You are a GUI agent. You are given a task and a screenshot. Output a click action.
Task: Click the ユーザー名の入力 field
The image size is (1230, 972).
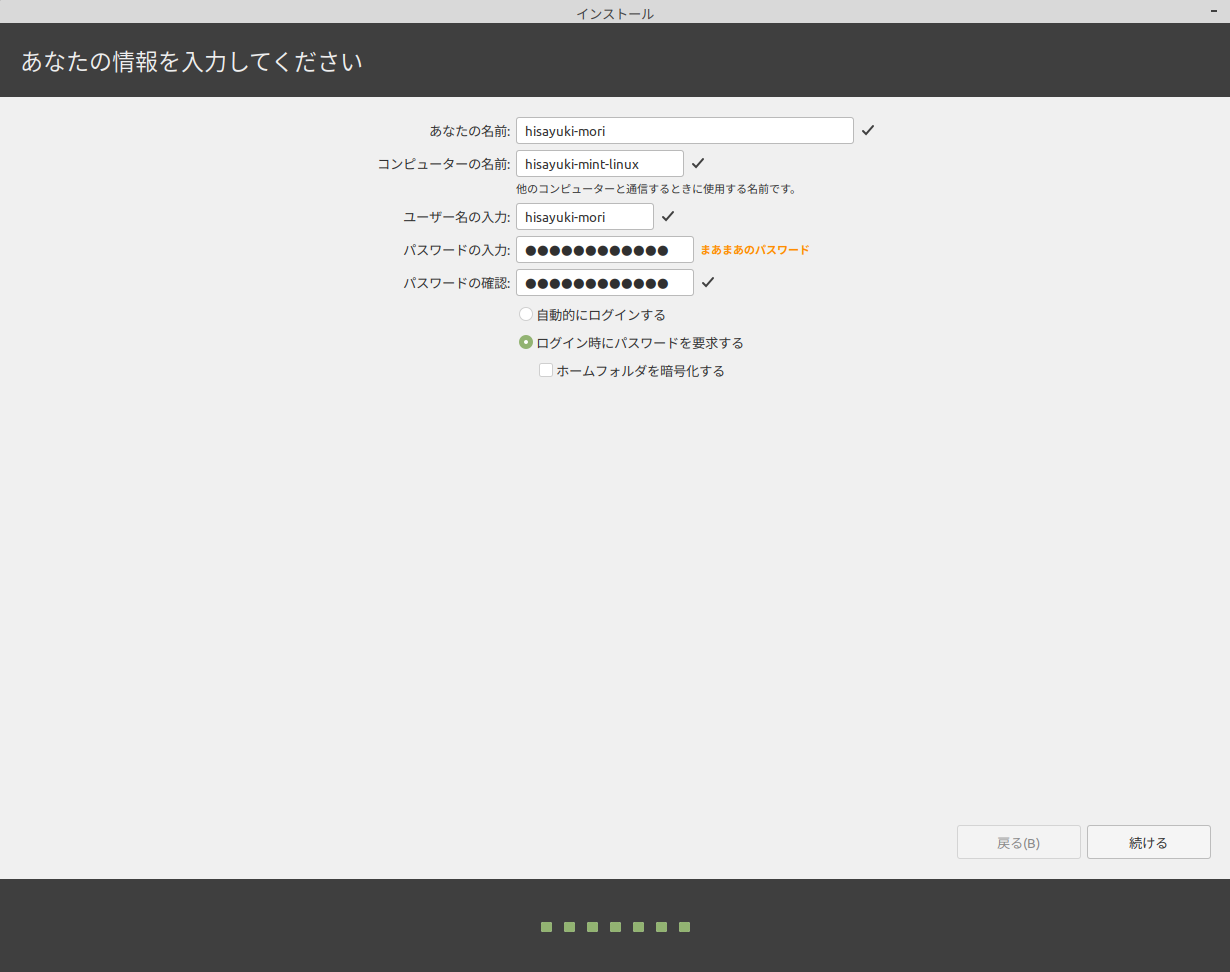[x=585, y=217]
